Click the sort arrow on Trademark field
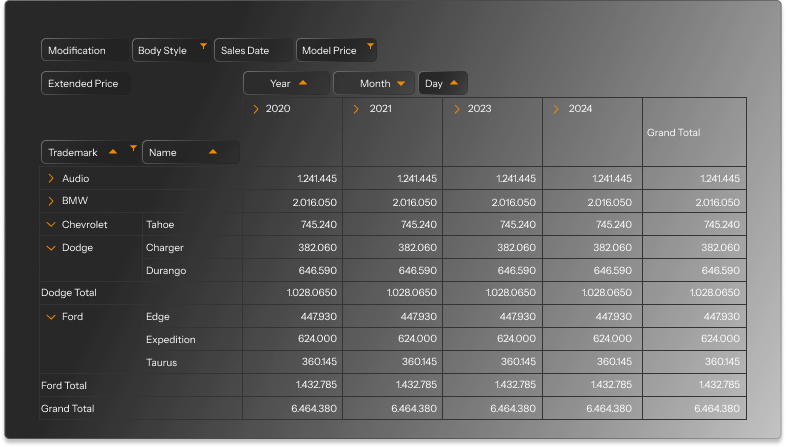The width and height of the screenshot is (786, 447). 113,152
